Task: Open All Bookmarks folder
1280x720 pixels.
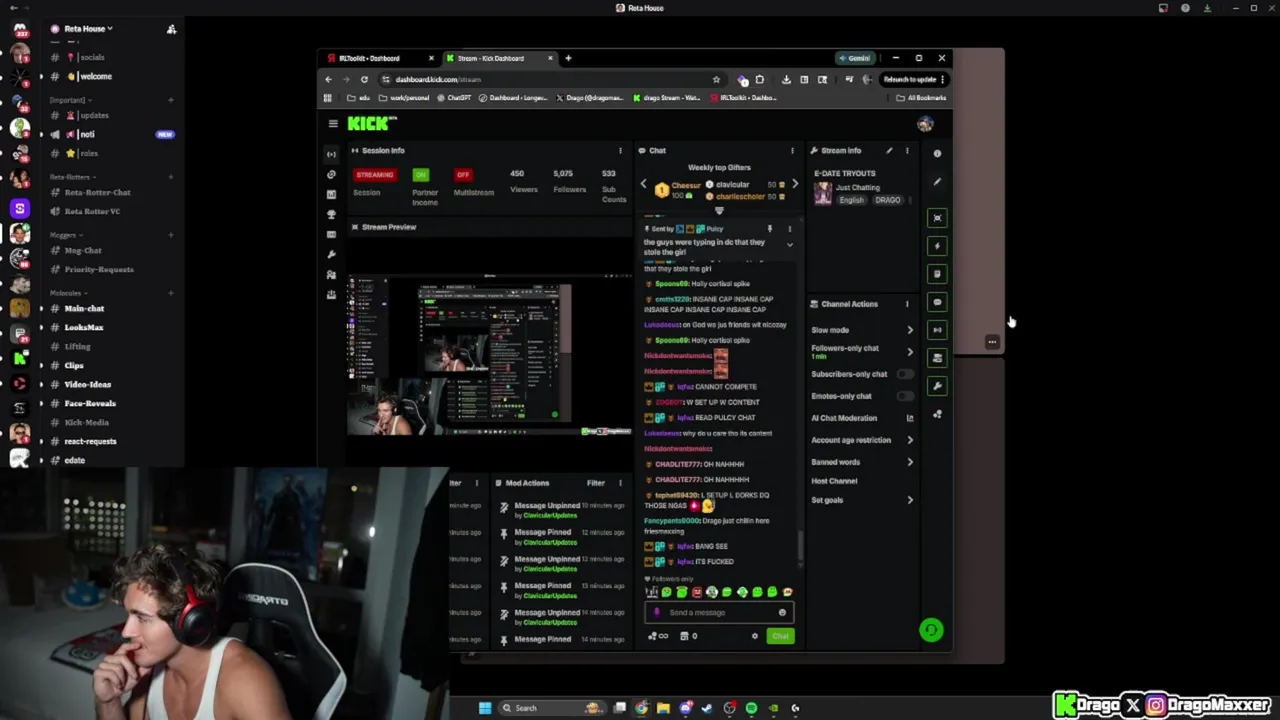Action: tap(921, 98)
